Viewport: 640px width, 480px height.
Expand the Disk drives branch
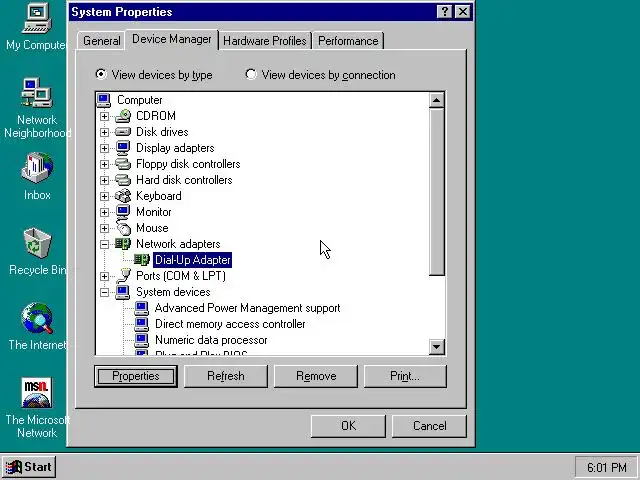[x=104, y=132]
